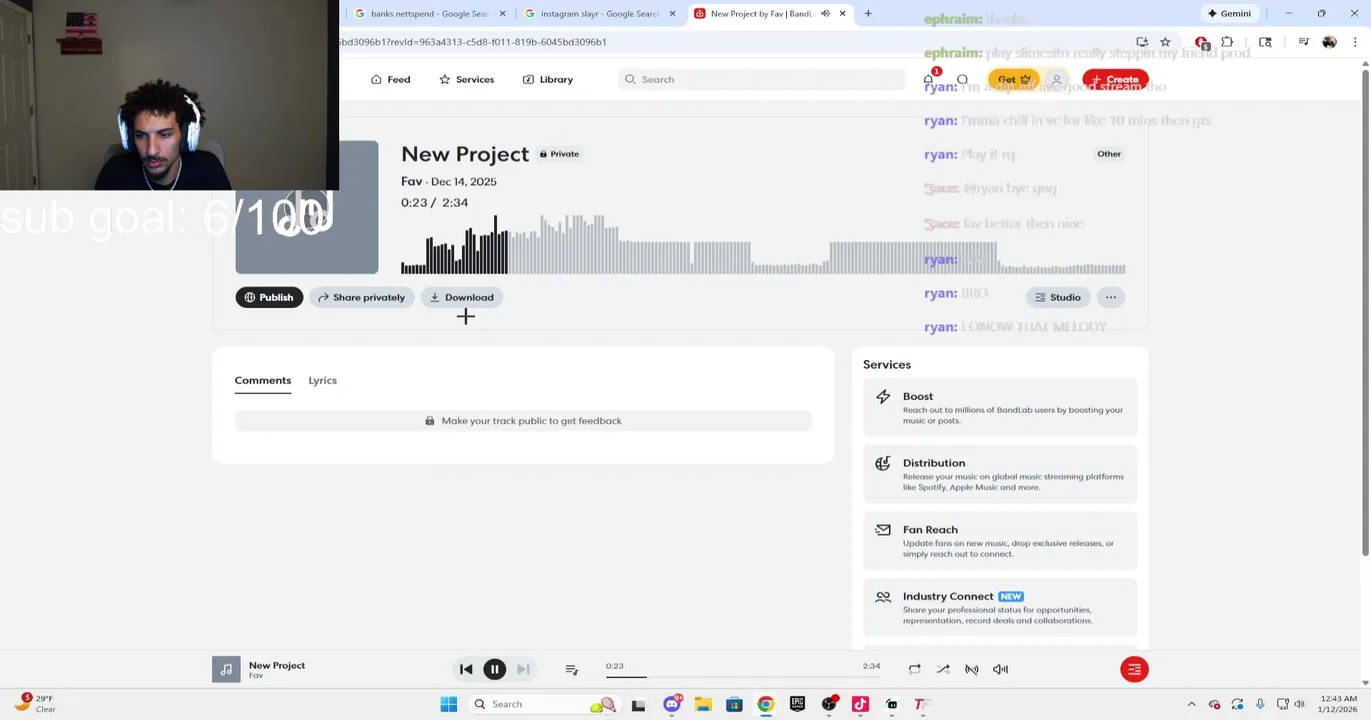Click the red round menu button
This screenshot has width=1371, height=720.
click(1134, 669)
